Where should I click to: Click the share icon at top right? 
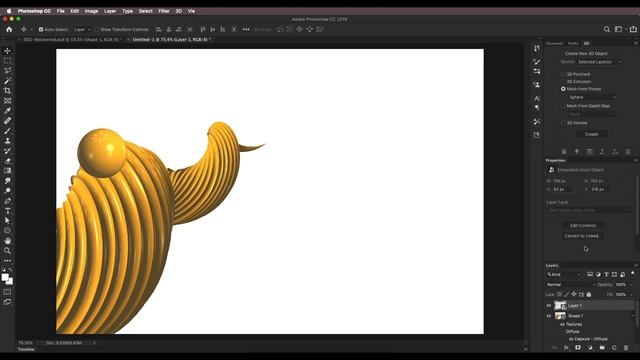tap(633, 29)
